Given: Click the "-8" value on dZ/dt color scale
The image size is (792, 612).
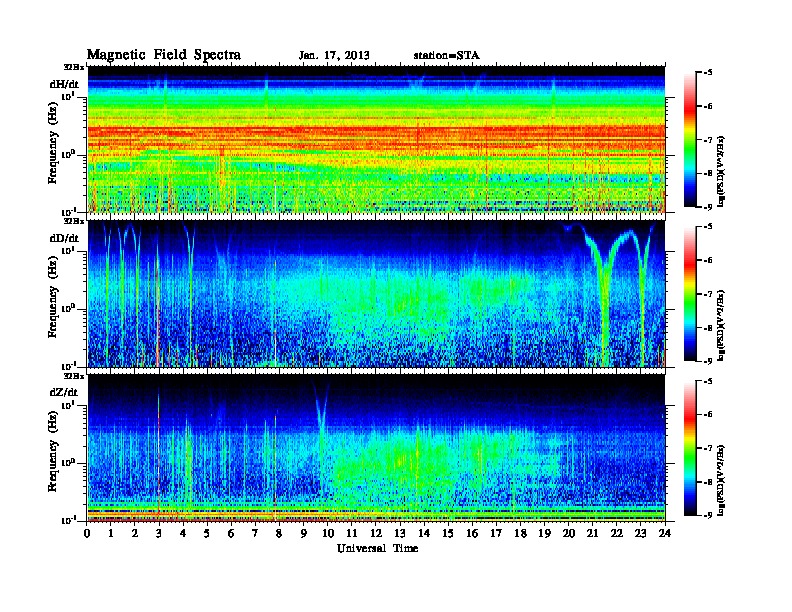Looking at the screenshot, I should 708,482.
